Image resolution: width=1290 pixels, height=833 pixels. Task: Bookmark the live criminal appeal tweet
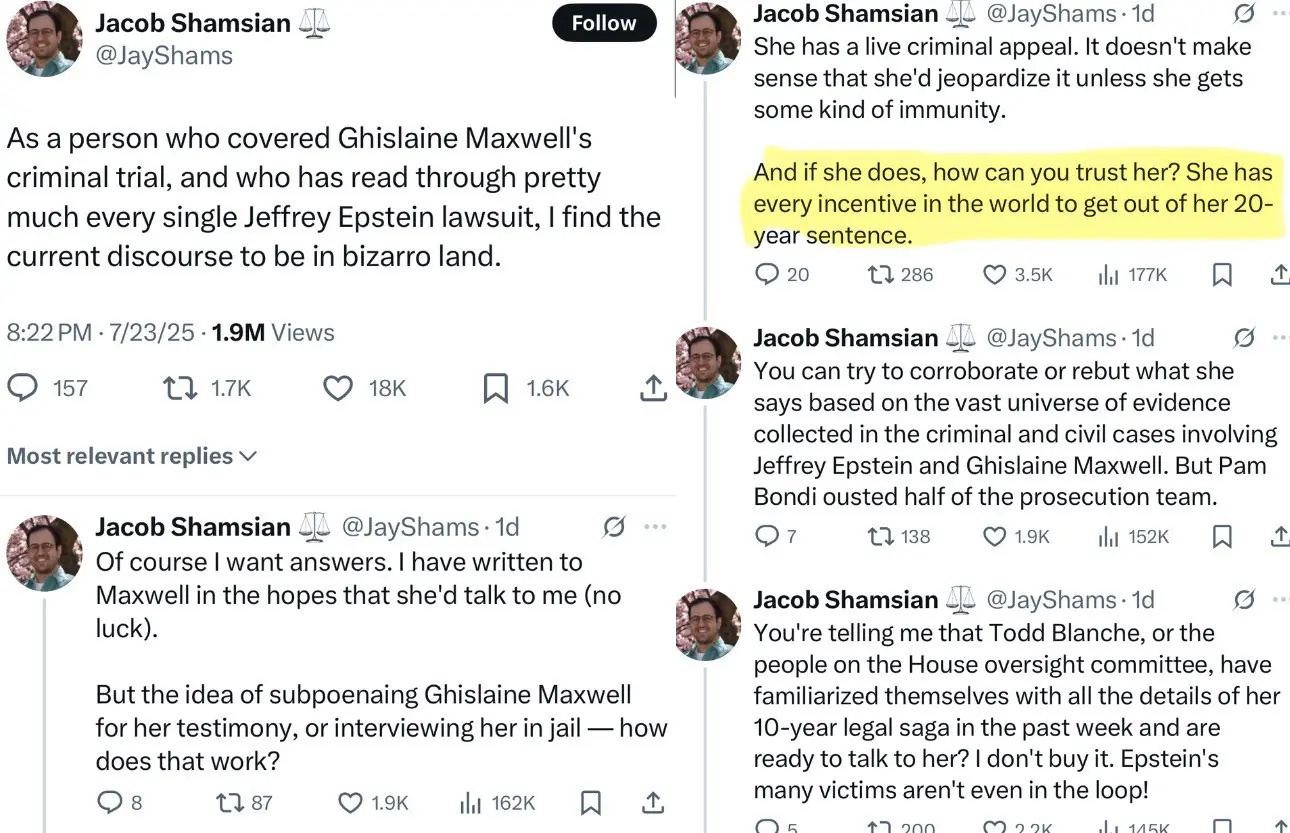coord(1222,274)
